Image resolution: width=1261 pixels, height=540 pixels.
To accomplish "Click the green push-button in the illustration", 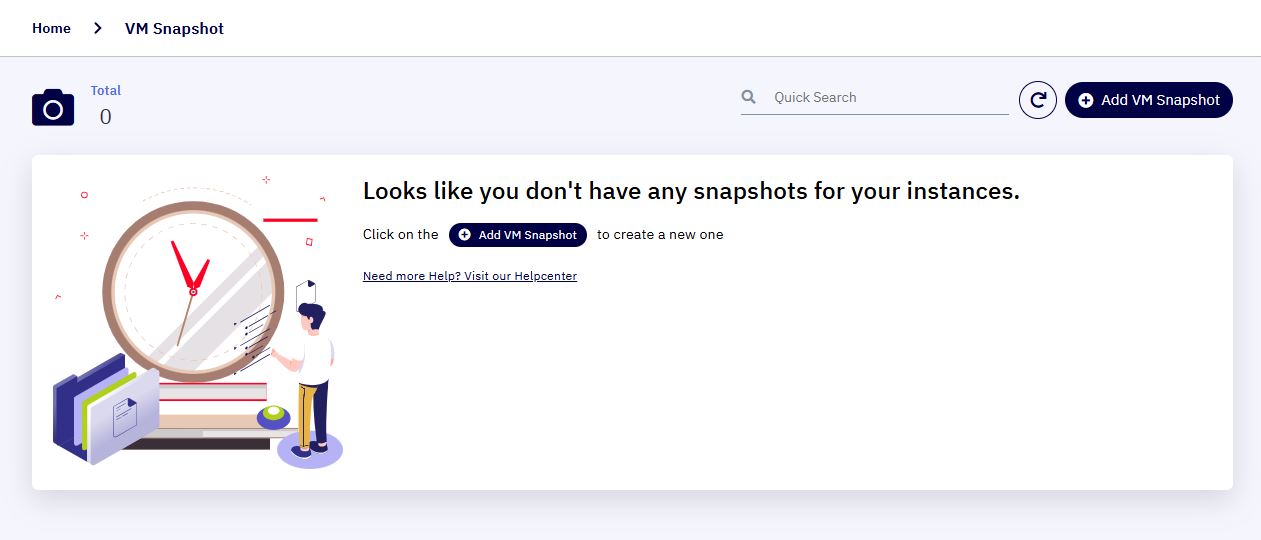I will [273, 416].
